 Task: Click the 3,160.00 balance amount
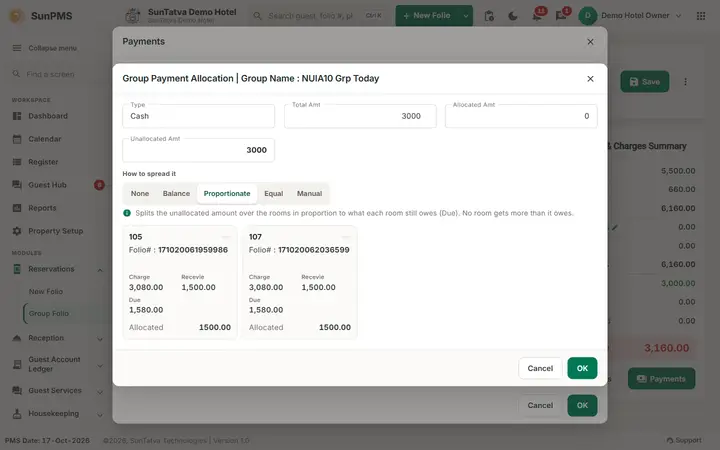[x=666, y=348]
